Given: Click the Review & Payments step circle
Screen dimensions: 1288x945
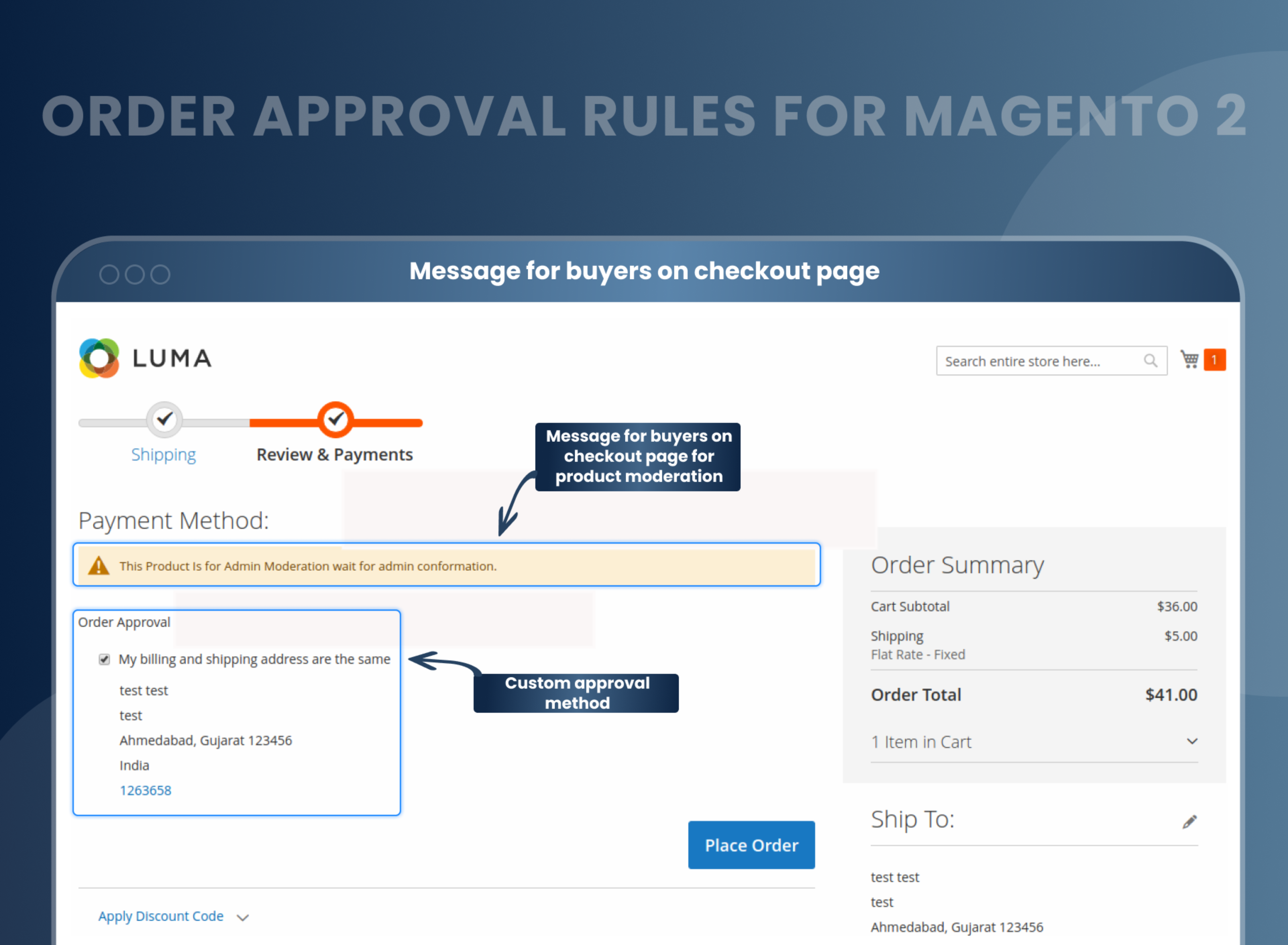Looking at the screenshot, I should (335, 419).
